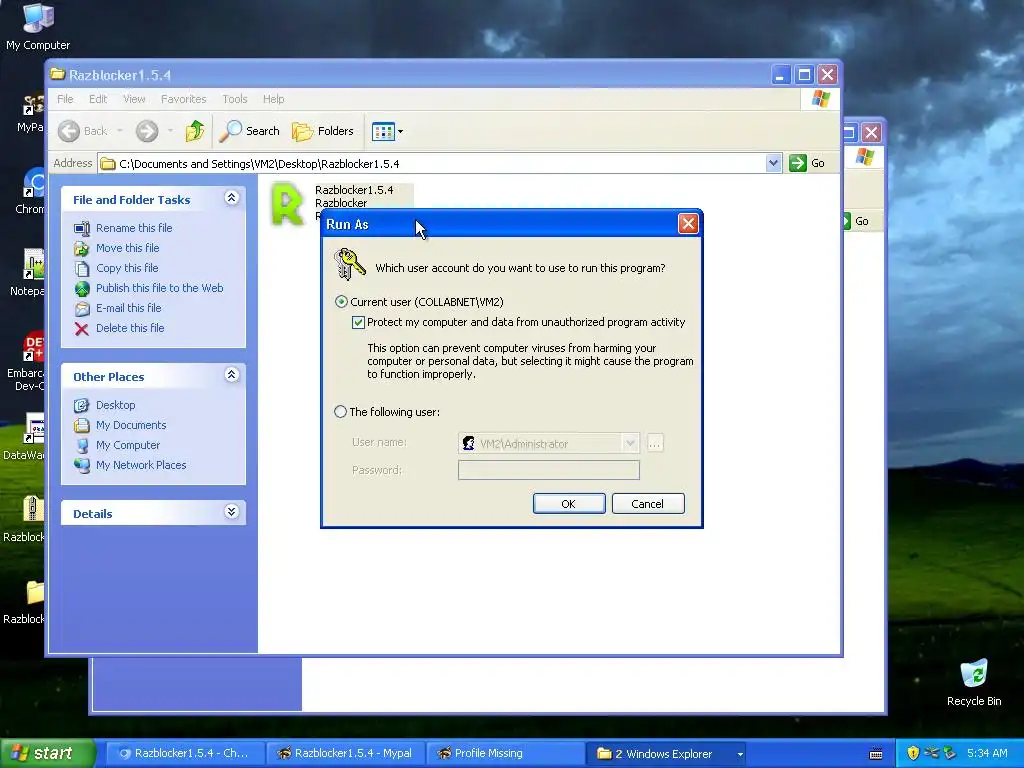Open the Help menu
This screenshot has height=768, width=1024.
[x=274, y=99]
